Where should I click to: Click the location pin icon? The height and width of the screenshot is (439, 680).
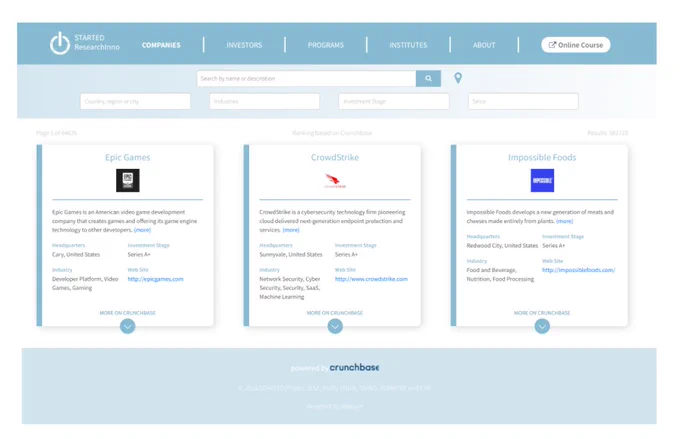(x=458, y=78)
